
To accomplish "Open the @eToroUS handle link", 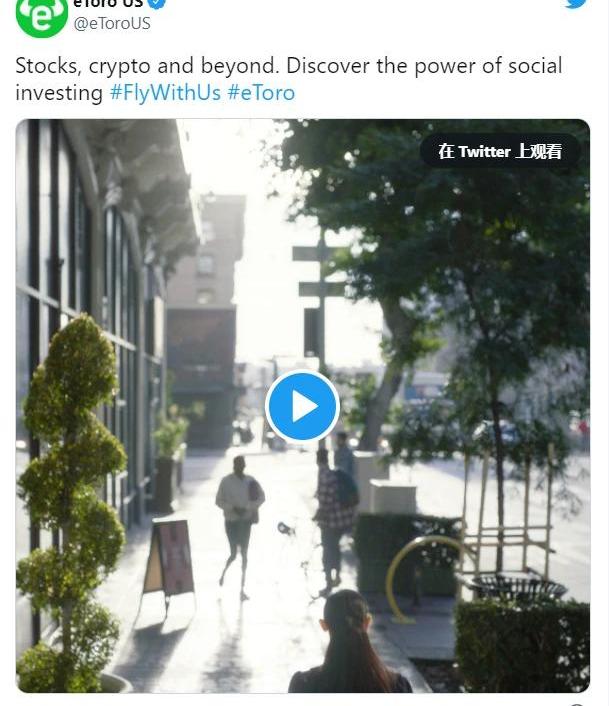I will (x=112, y=23).
